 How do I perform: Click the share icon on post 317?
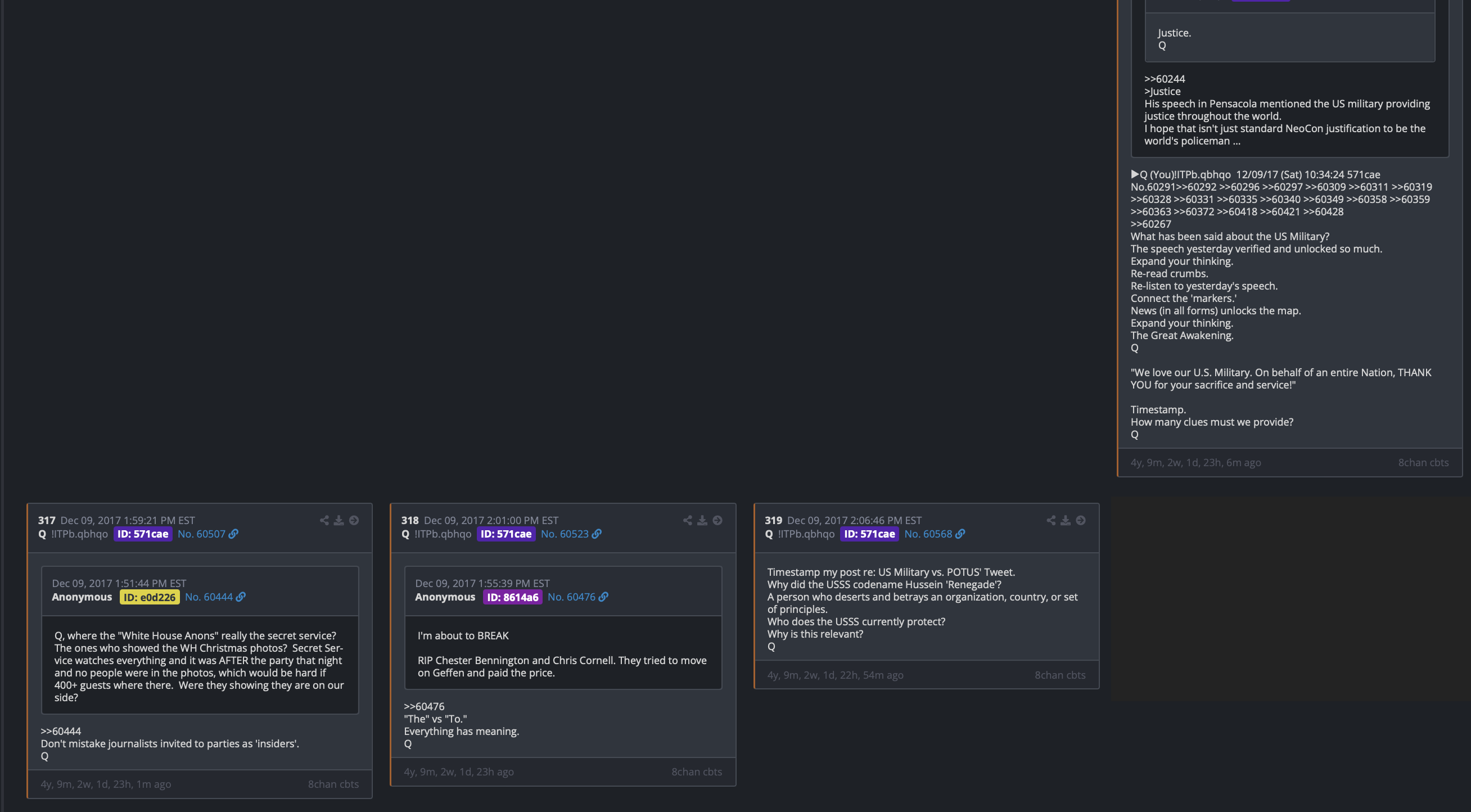coord(324,520)
